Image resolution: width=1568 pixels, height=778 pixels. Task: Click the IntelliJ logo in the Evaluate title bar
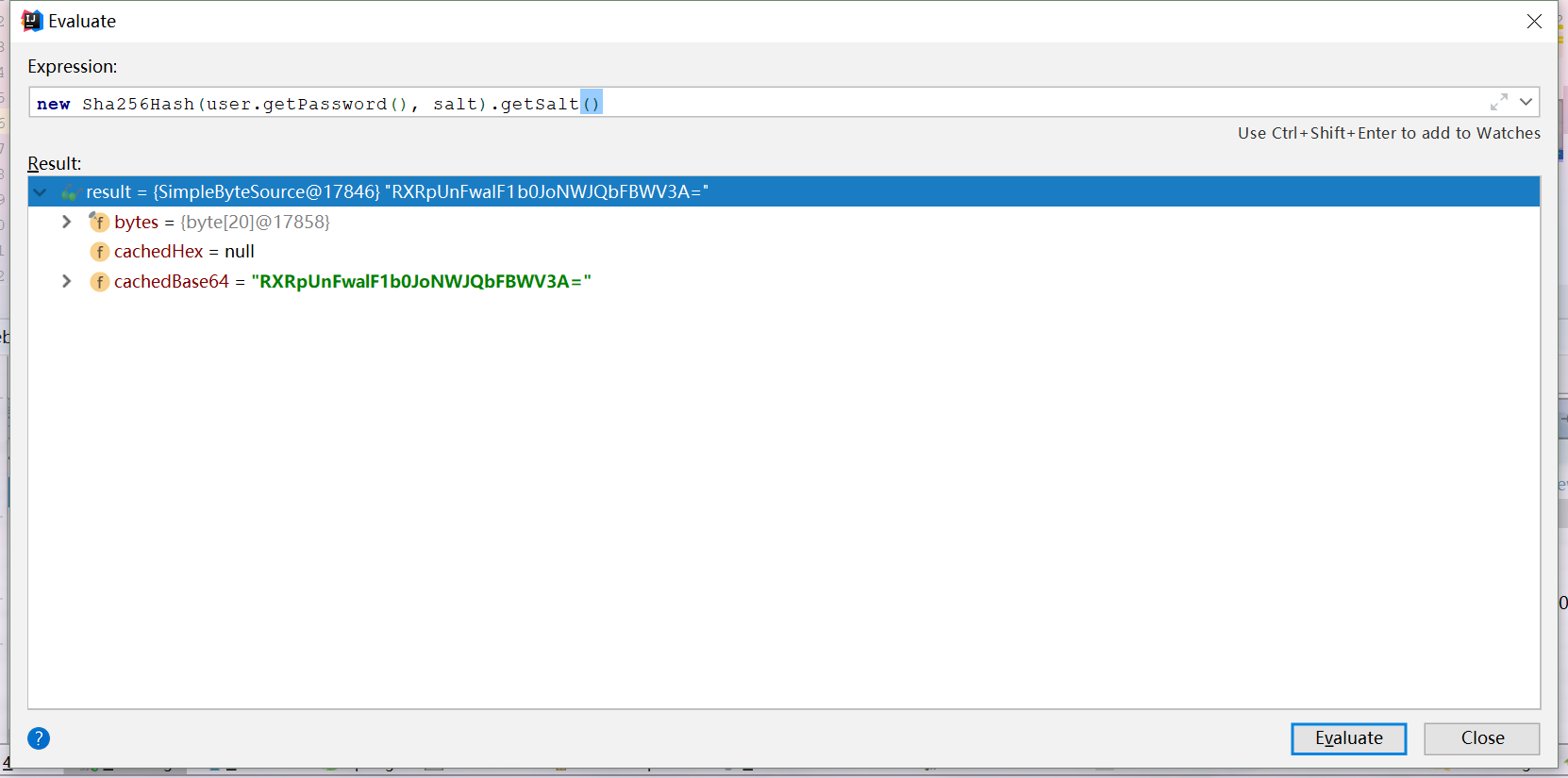pos(32,21)
